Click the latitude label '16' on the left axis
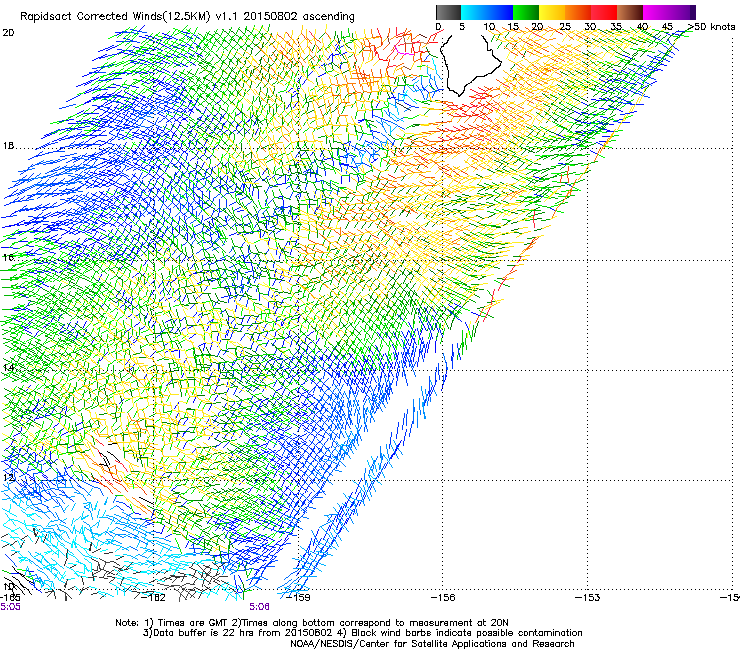The width and height of the screenshot is (740, 650). (x=8, y=257)
